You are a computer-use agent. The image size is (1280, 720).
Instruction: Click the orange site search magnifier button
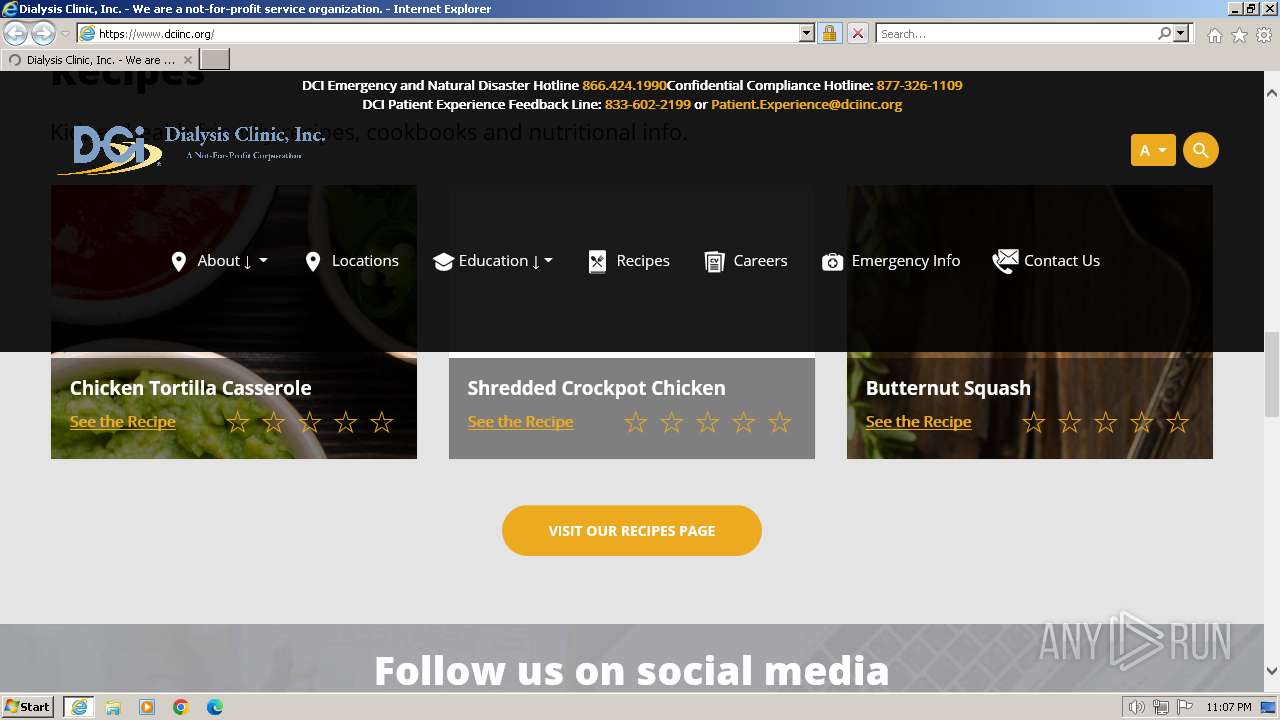coord(1200,150)
